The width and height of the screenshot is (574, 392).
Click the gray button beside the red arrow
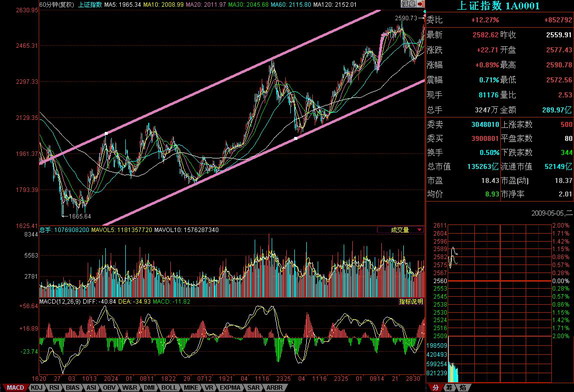(409, 4)
